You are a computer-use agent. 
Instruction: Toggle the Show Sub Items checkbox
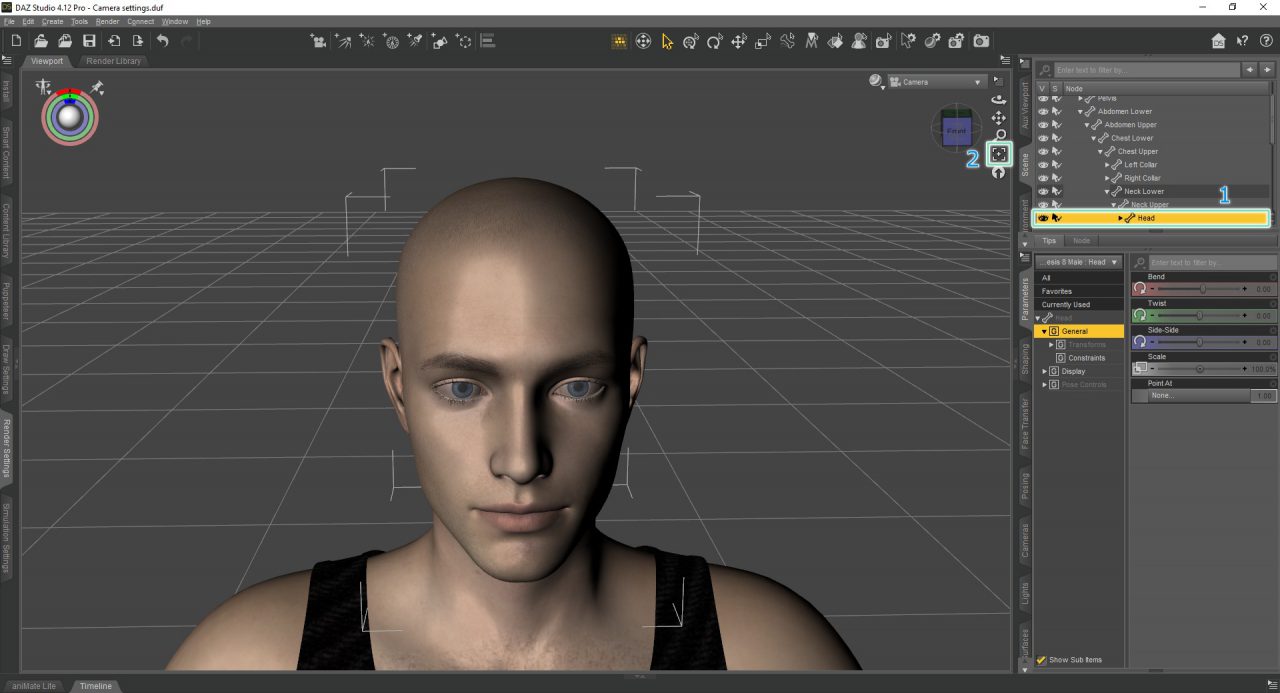tap(1041, 660)
